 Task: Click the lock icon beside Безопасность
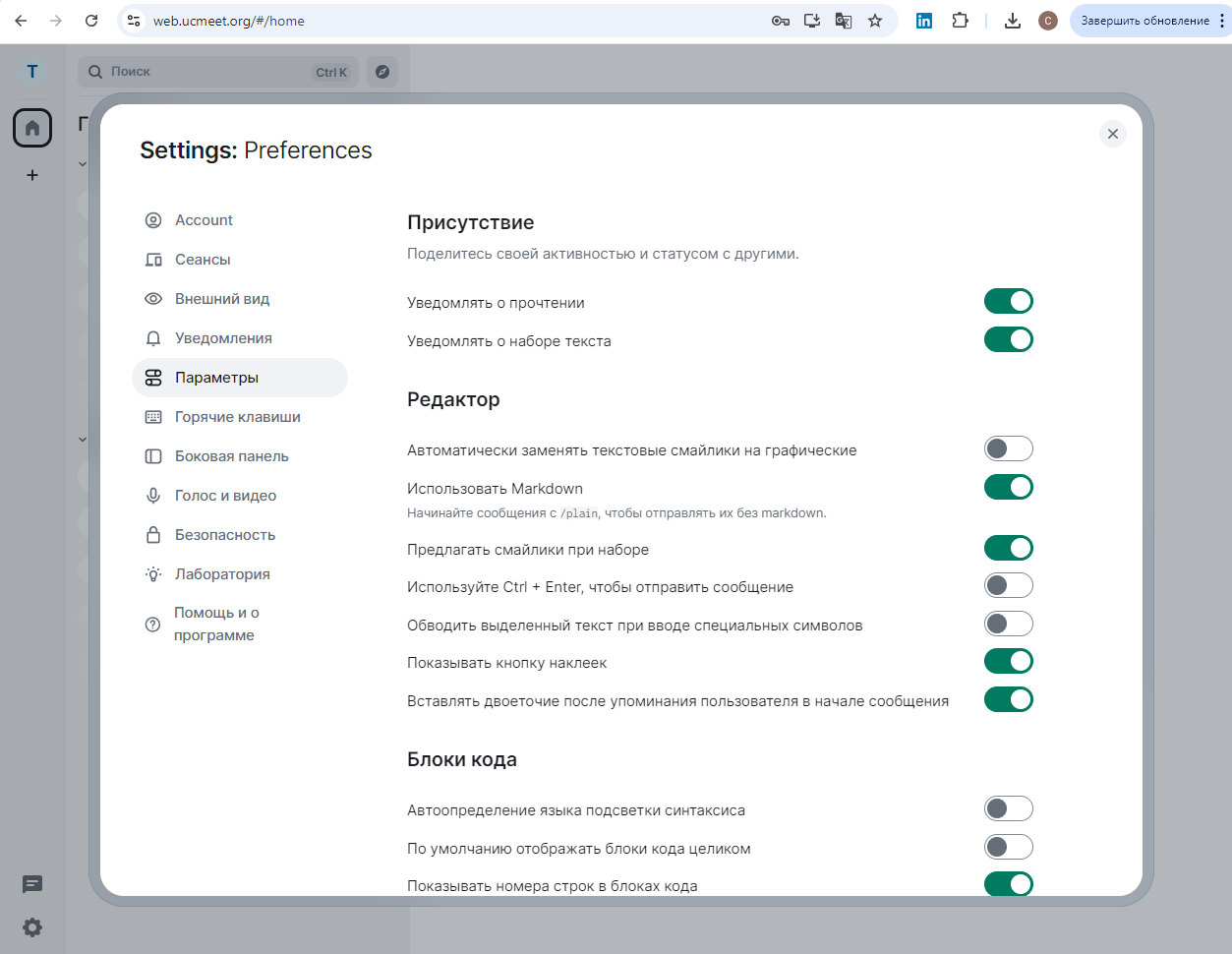(x=153, y=534)
